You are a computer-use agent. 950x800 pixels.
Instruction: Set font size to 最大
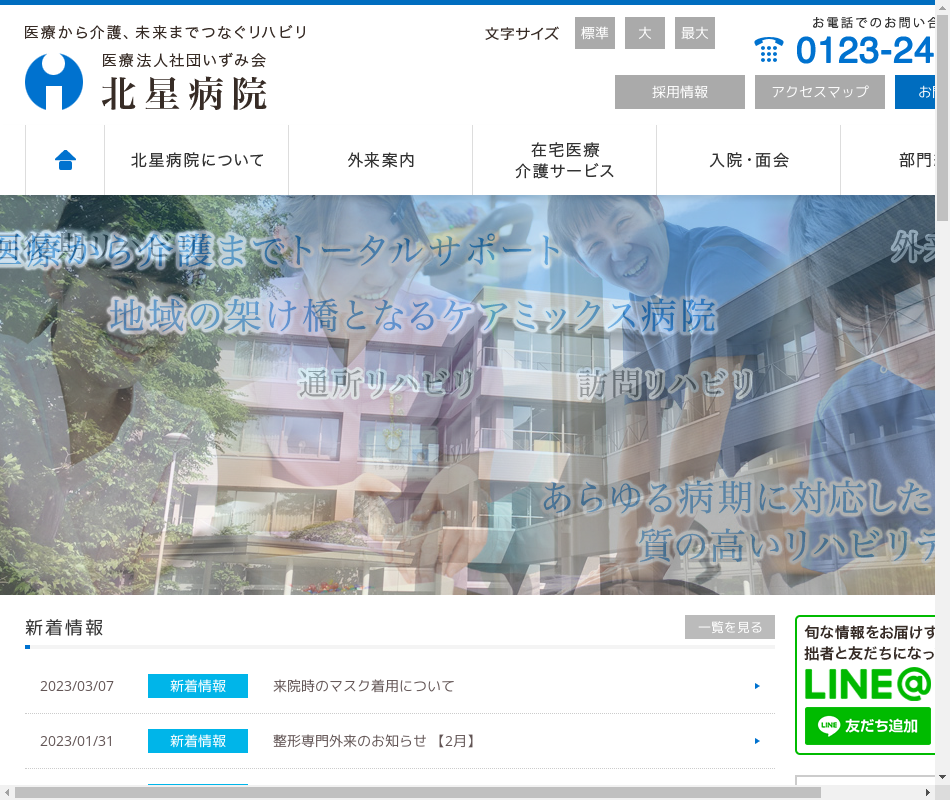point(695,33)
